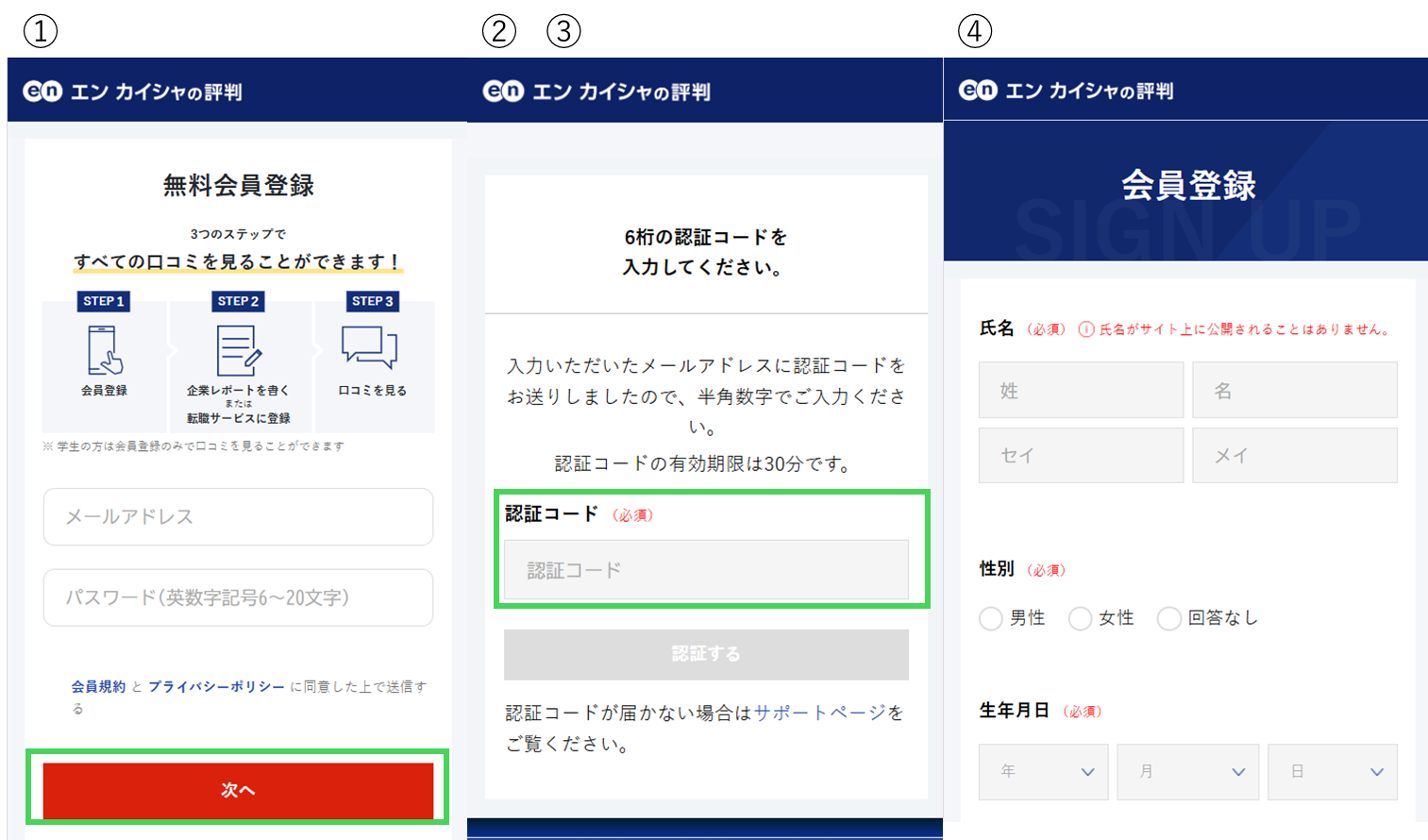Click the en logo in middle panel header

click(x=503, y=91)
